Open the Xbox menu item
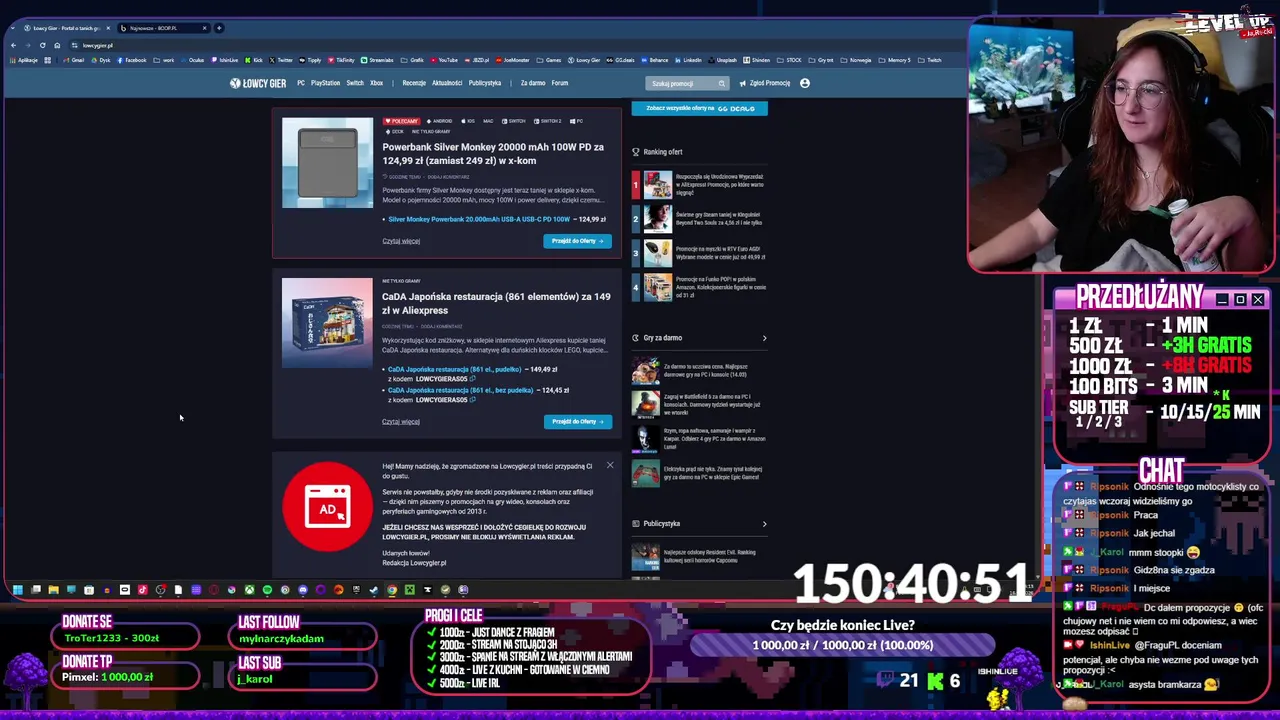The width and height of the screenshot is (1280, 720). pyautogui.click(x=376, y=83)
